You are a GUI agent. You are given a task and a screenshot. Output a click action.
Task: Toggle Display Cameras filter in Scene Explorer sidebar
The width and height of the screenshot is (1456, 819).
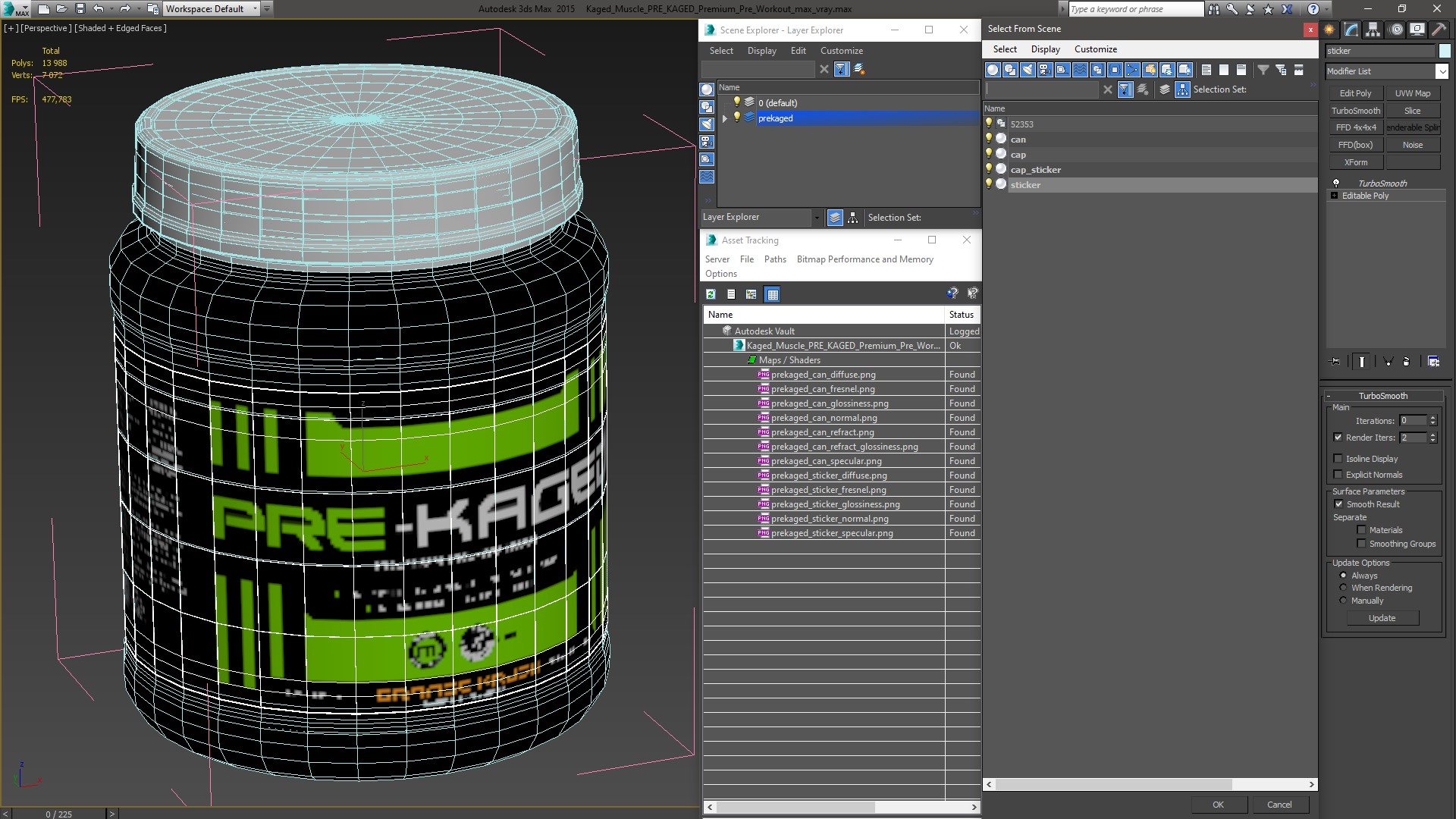(x=707, y=142)
